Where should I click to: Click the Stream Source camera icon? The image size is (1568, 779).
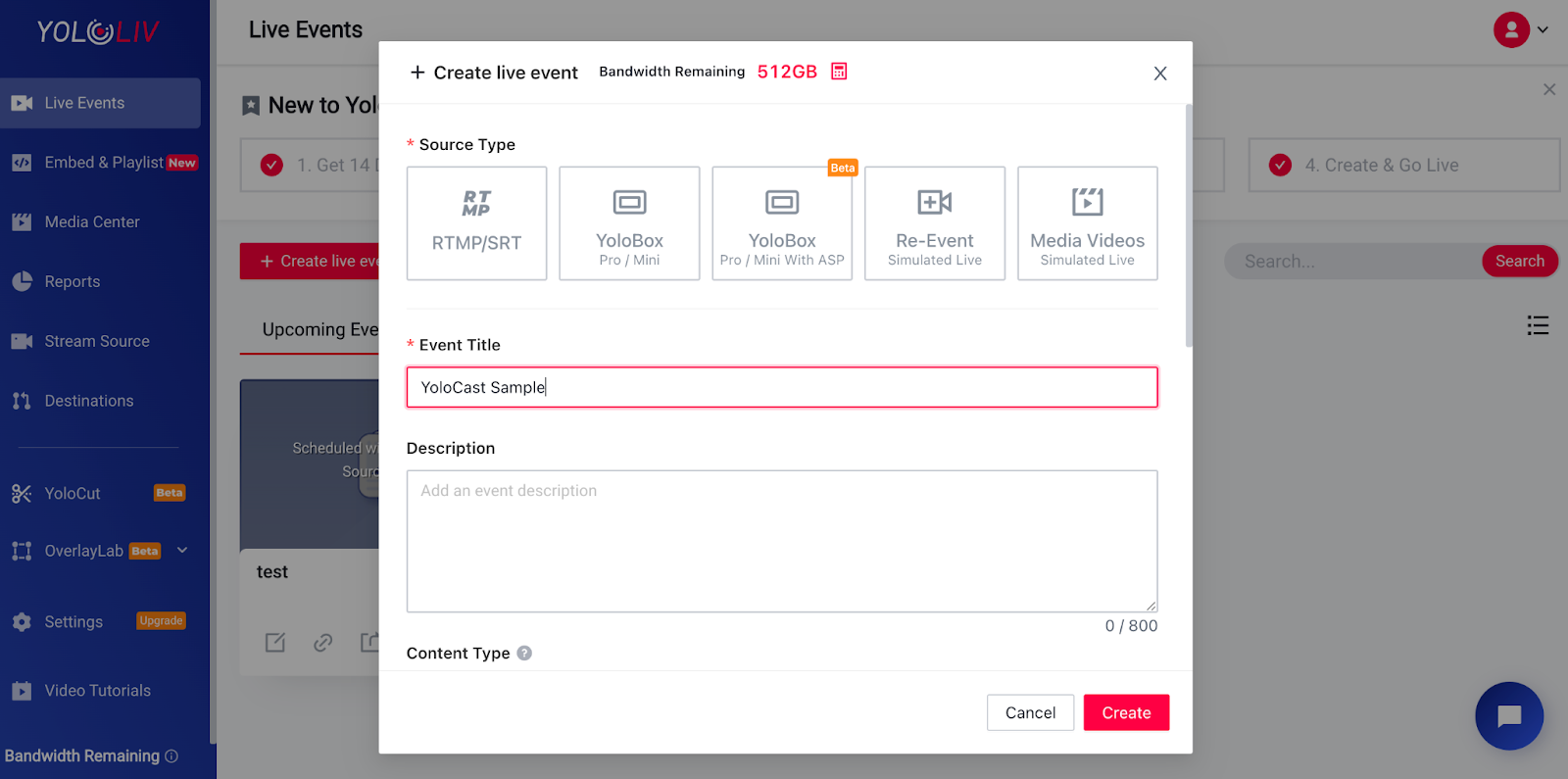[x=22, y=341]
